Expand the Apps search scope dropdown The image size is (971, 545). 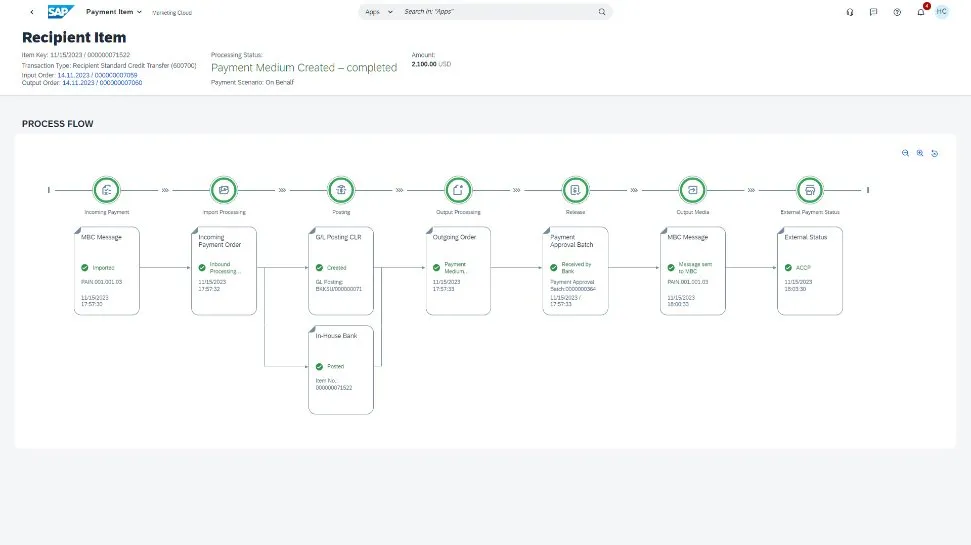(380, 12)
